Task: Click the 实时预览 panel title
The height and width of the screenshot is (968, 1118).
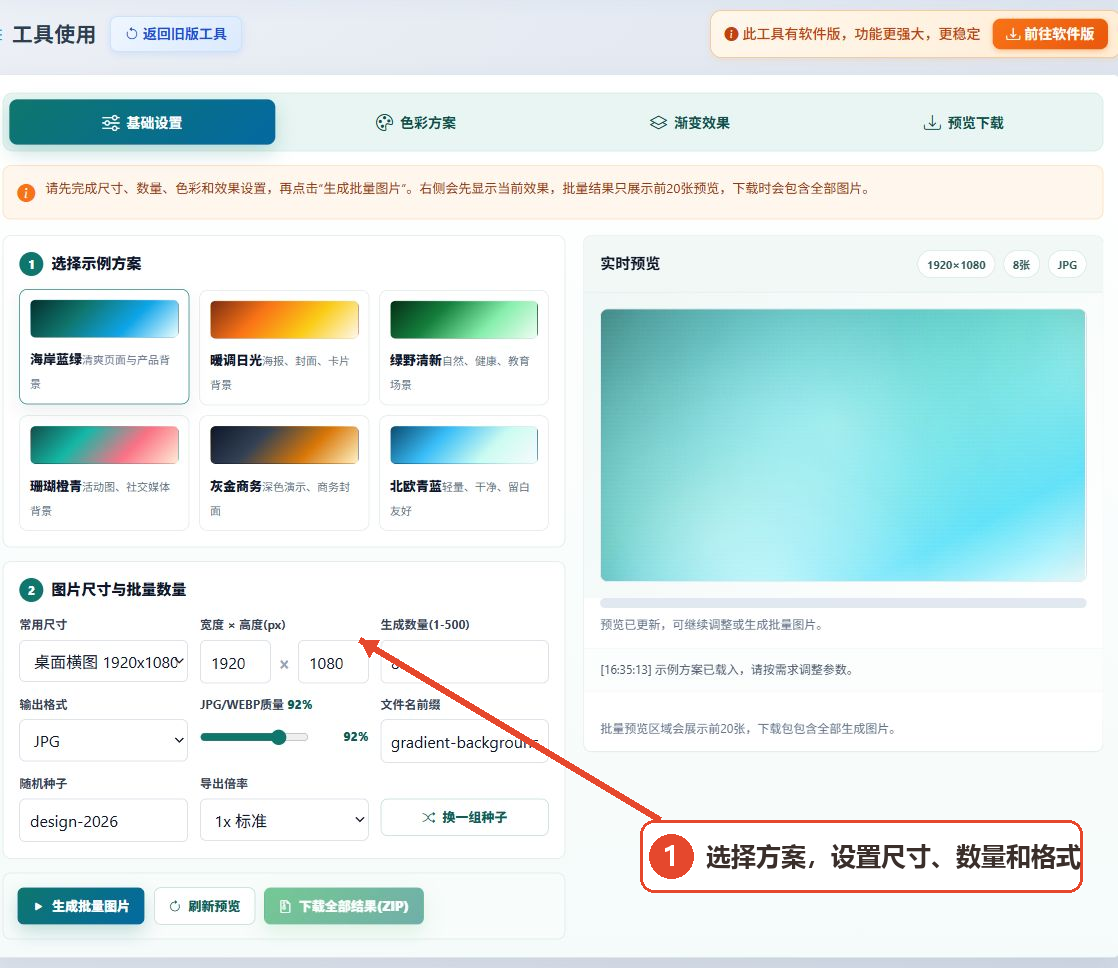Action: click(630, 264)
